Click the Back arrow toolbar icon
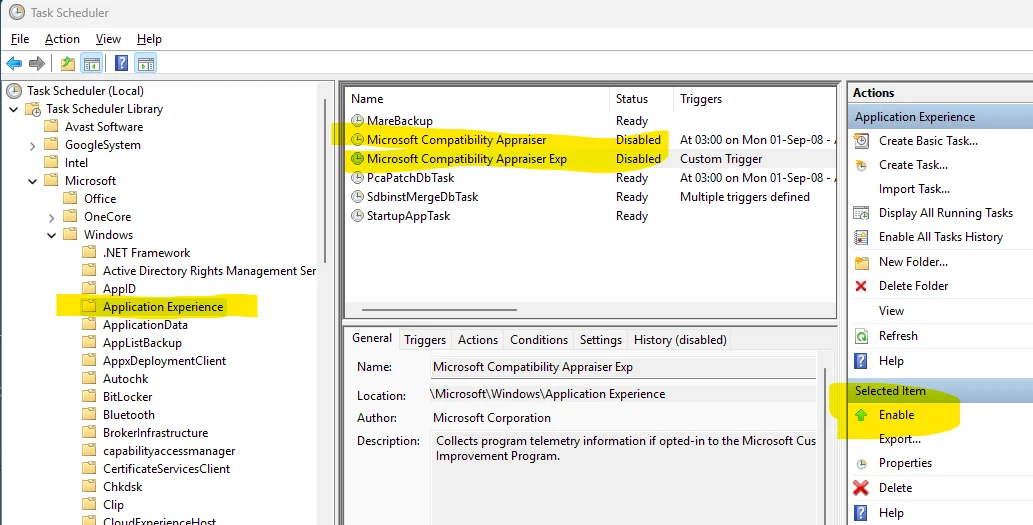Screen dimensions: 1033x525 14,63
